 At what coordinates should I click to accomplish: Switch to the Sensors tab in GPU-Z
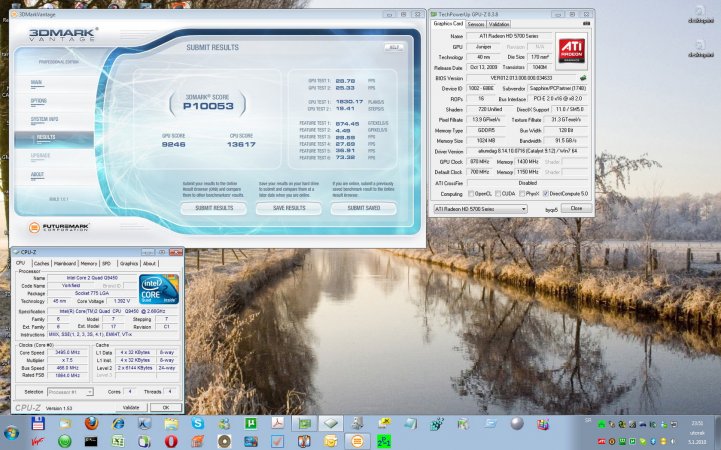pyautogui.click(x=476, y=24)
